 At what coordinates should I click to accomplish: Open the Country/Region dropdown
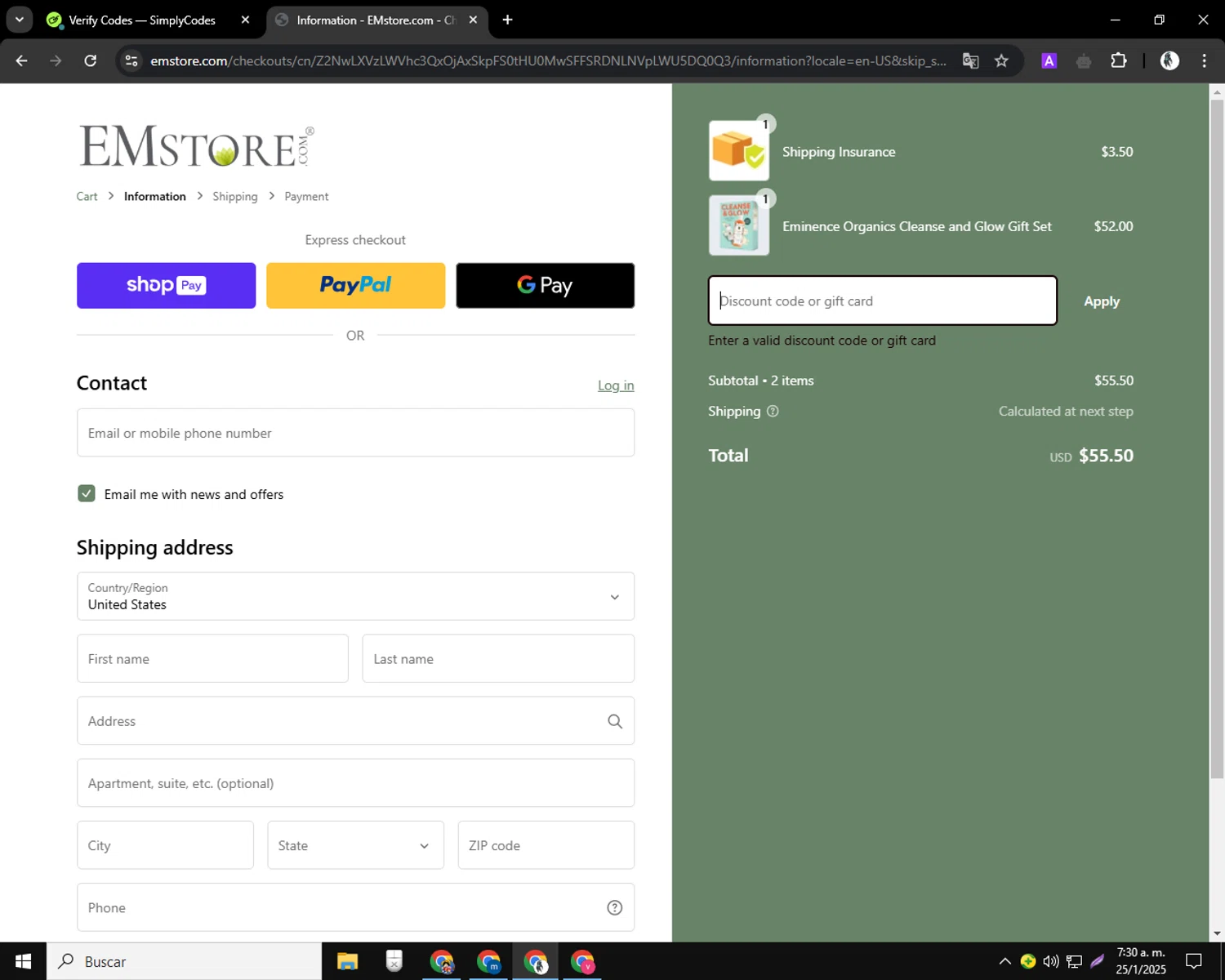point(355,596)
